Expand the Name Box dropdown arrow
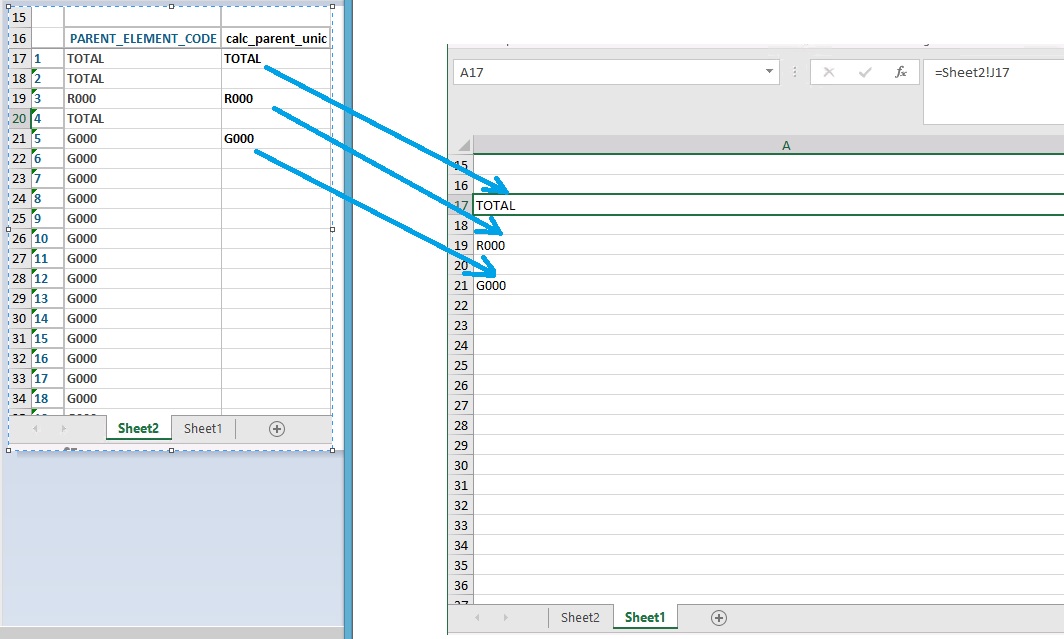This screenshot has height=639, width=1064. pyautogui.click(x=768, y=73)
